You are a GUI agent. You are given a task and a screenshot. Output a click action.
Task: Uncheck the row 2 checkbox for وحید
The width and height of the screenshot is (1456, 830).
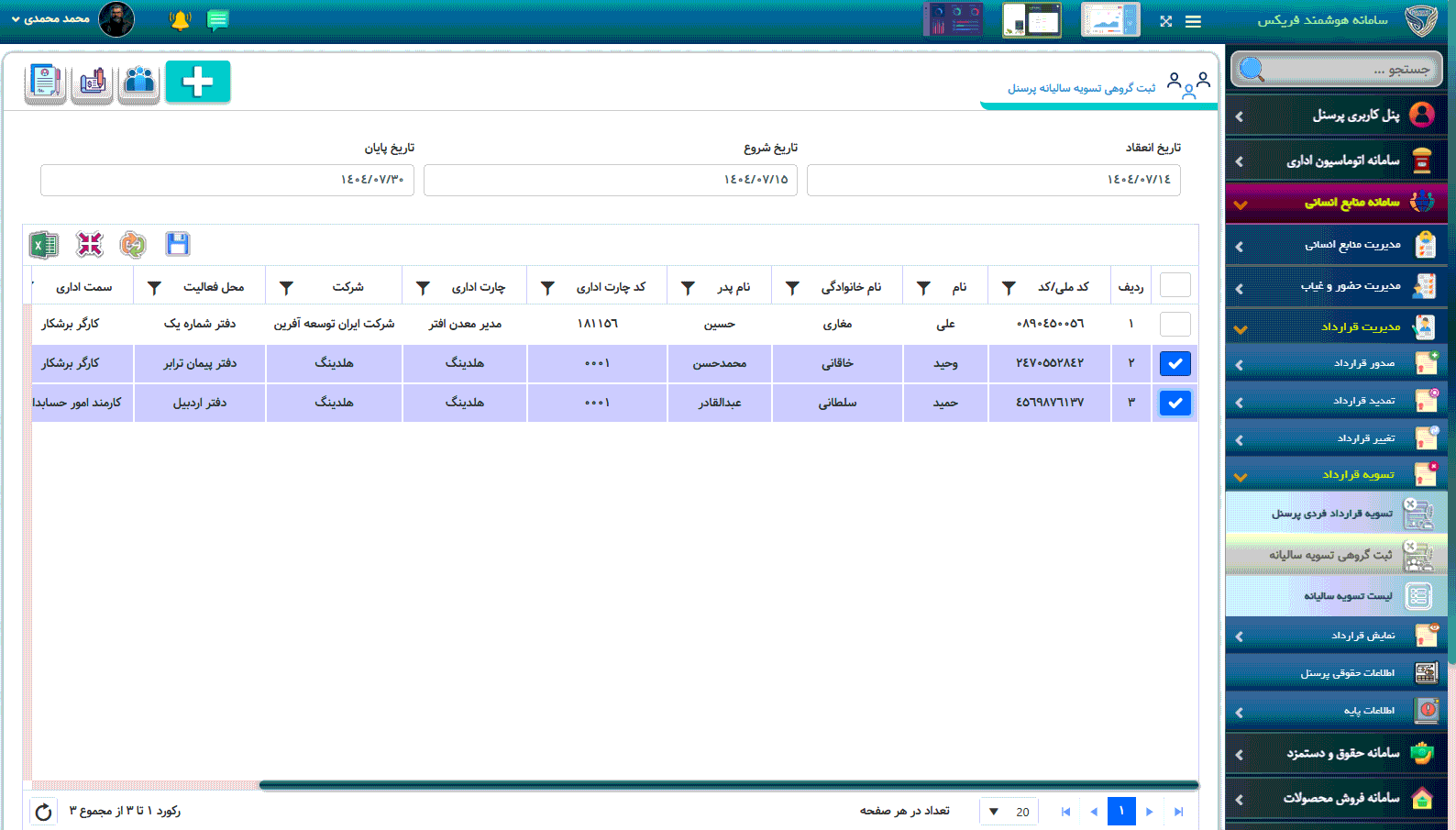point(1175,364)
